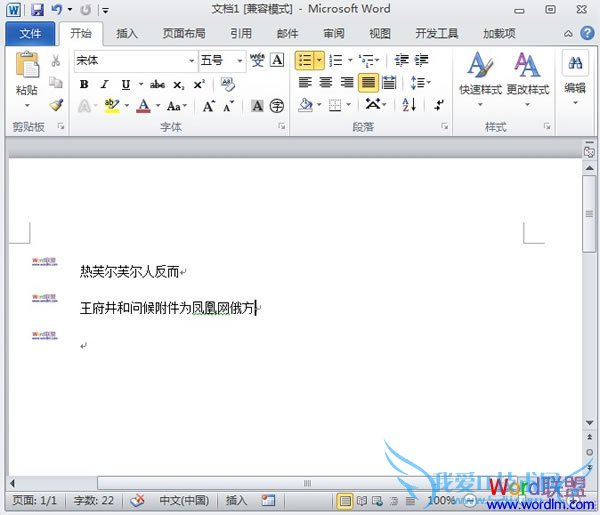600x515 pixels.
Task: Switch to the 页面布局 tab
Action: coord(184,34)
